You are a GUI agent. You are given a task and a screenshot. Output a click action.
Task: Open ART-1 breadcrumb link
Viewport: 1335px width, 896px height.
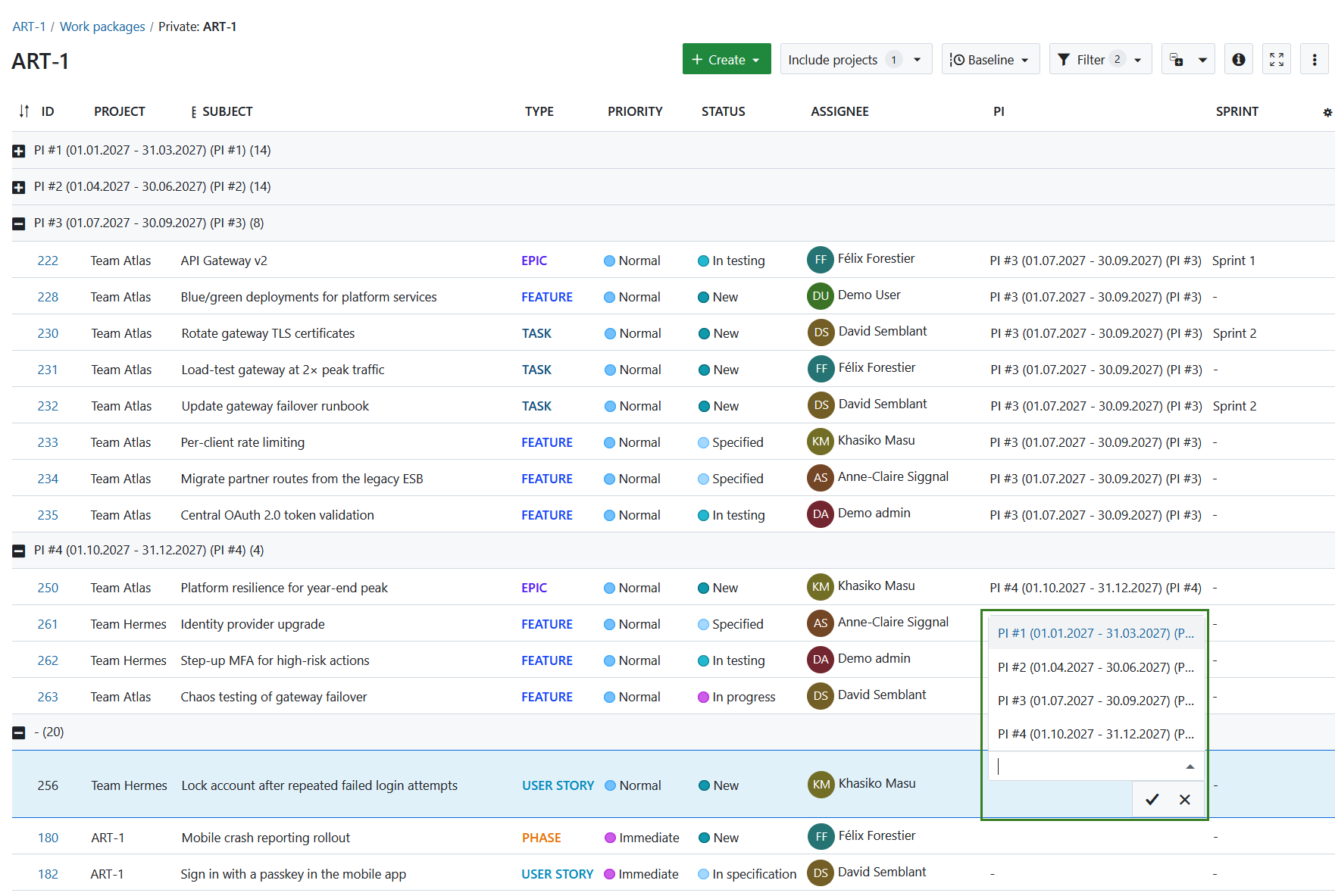pyautogui.click(x=29, y=27)
